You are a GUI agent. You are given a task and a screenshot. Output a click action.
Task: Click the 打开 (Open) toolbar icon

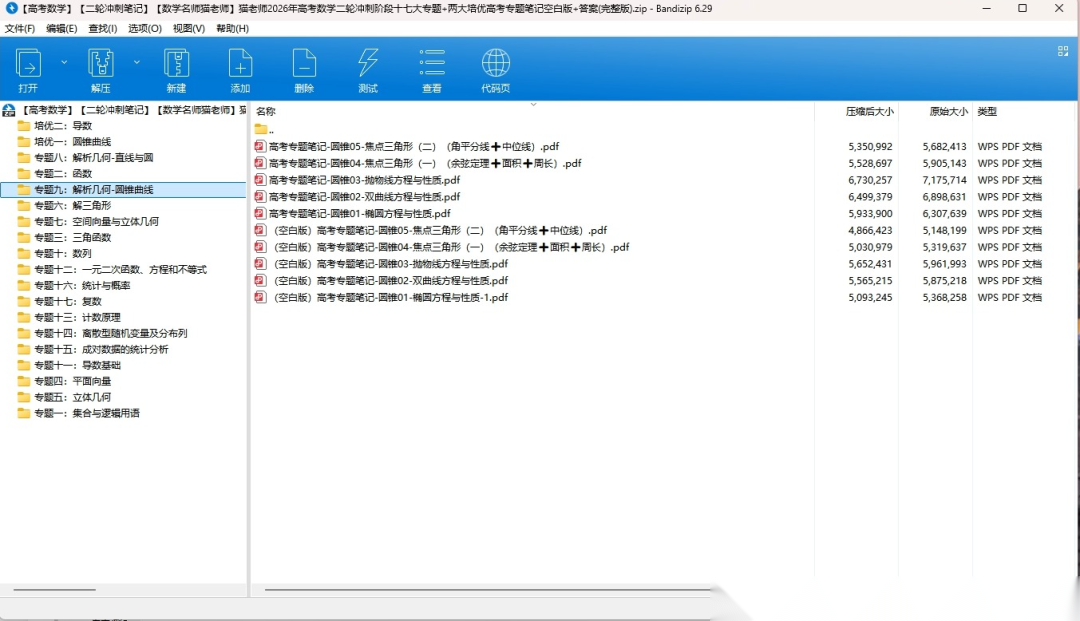pyautogui.click(x=28, y=65)
